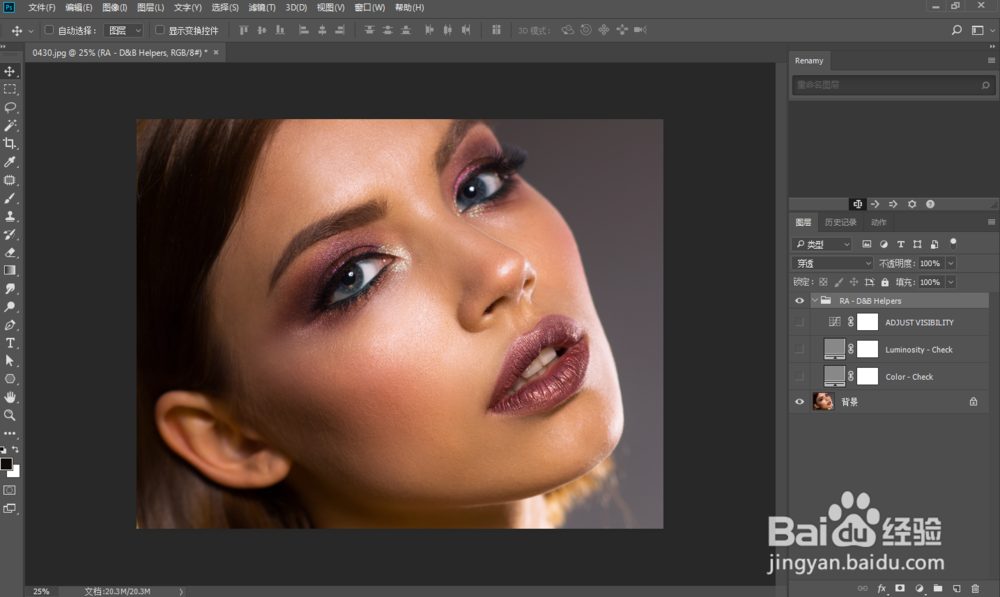
Task: Select the Rectangular Marquee tool
Action: click(10, 89)
